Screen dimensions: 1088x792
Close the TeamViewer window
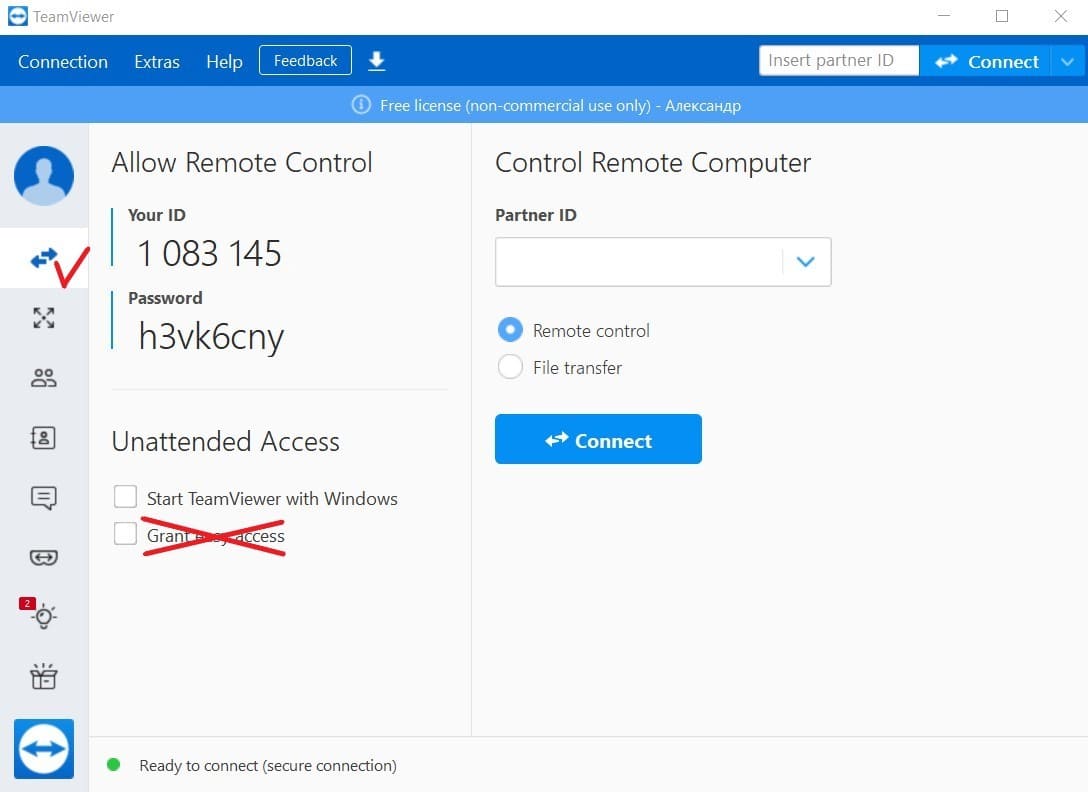[1061, 16]
